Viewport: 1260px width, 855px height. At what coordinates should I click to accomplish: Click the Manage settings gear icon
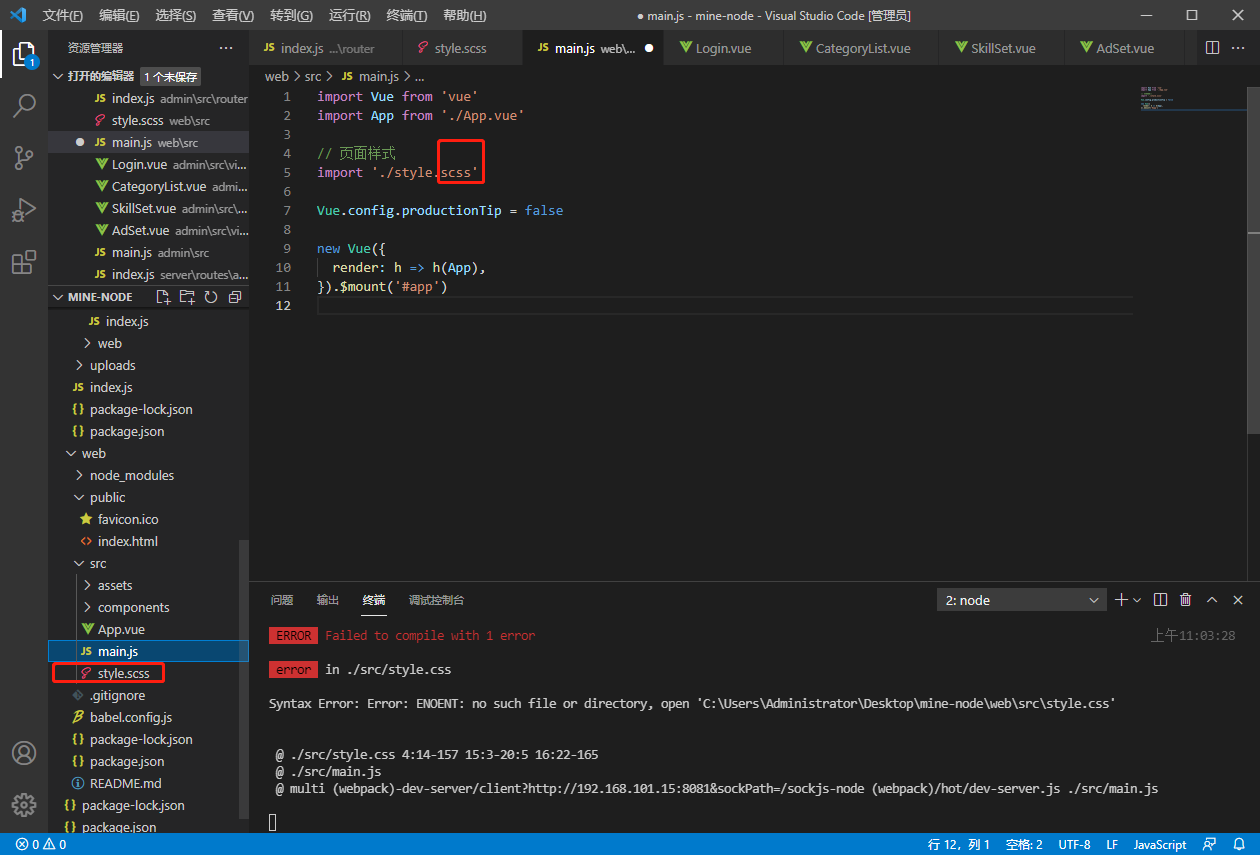point(24,804)
